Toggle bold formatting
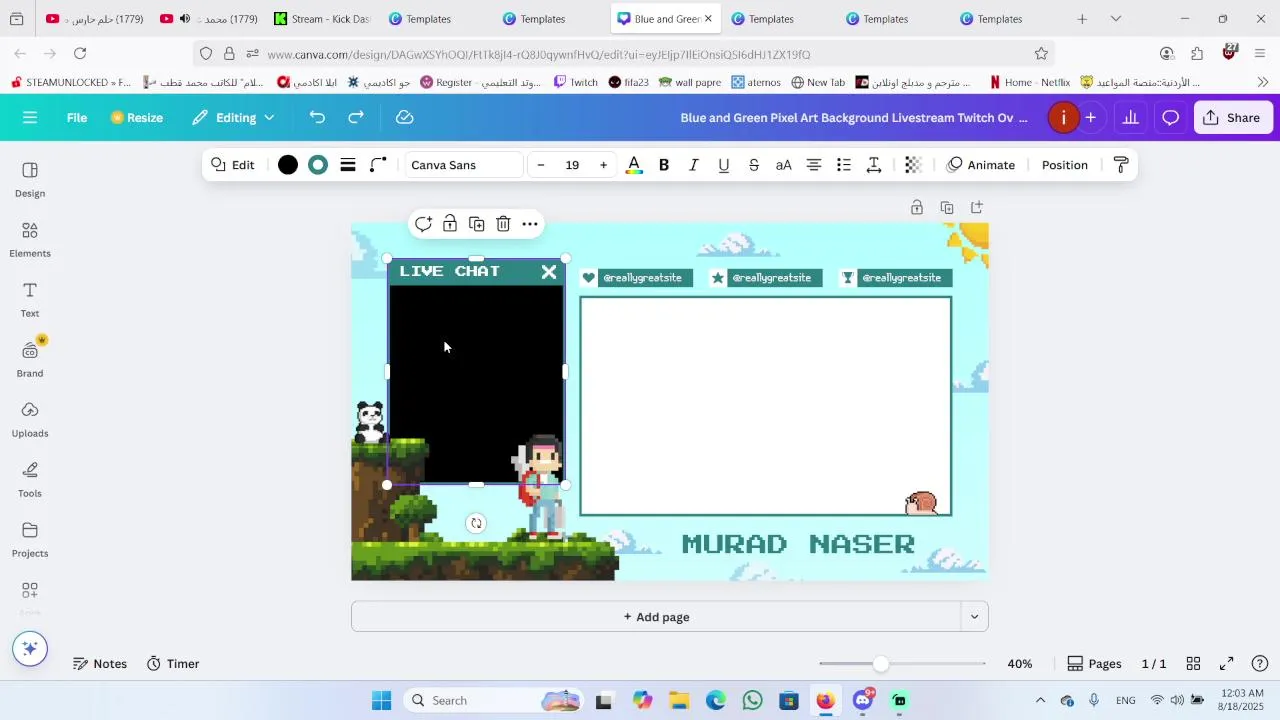The width and height of the screenshot is (1280, 720). point(664,165)
